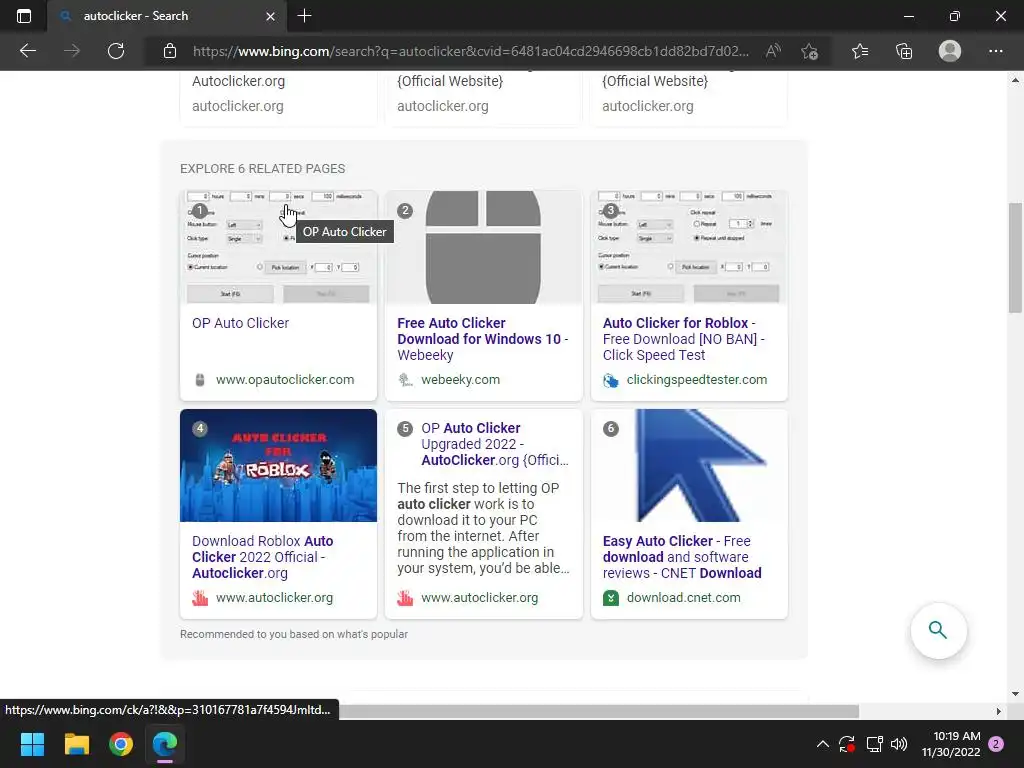Open www.opautoclicker.com link
Image resolution: width=1024 pixels, height=768 pixels.
(285, 379)
